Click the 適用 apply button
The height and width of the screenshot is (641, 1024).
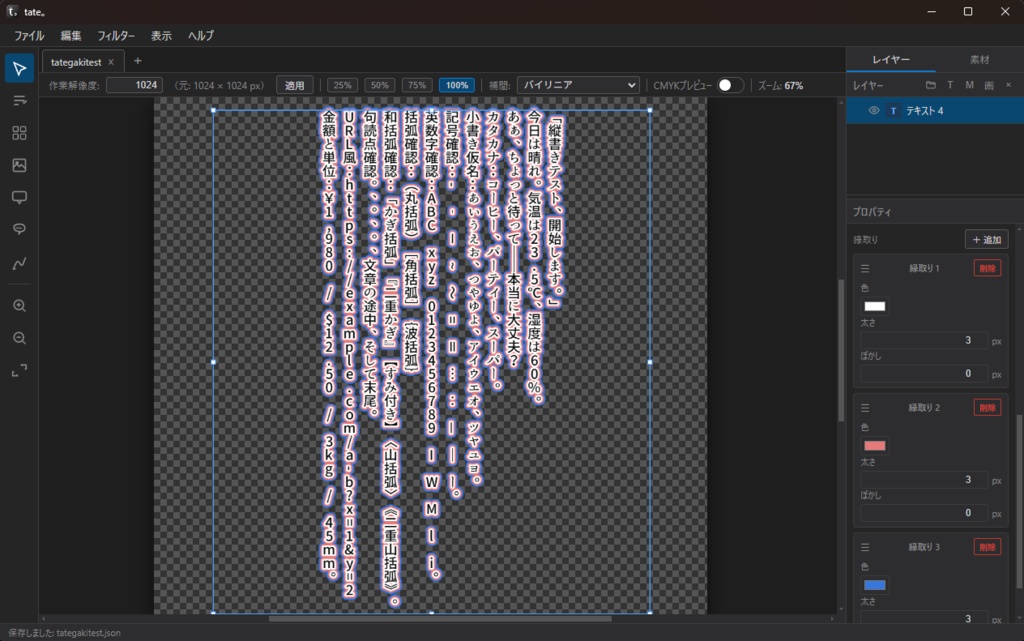tap(295, 85)
